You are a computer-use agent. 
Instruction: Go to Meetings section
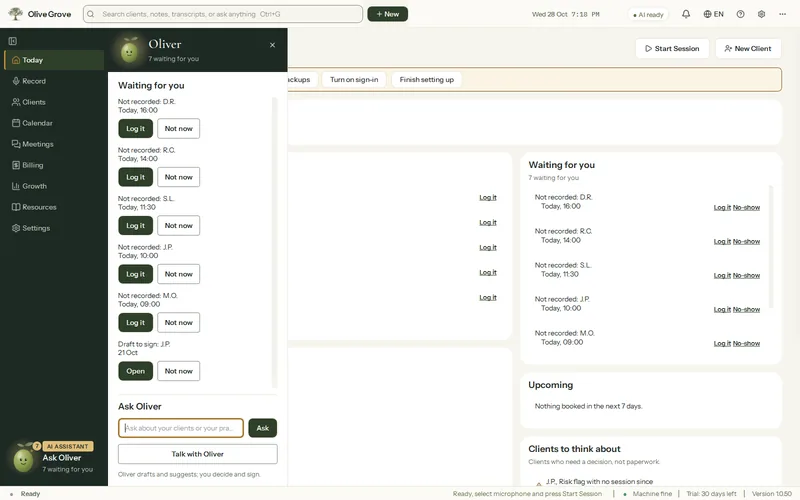coord(54,144)
